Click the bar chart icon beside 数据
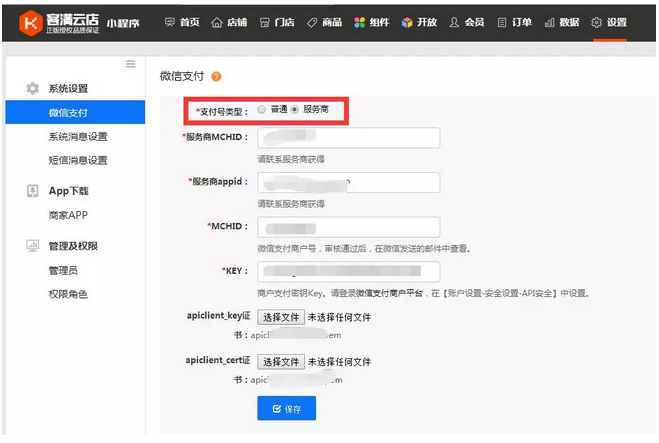Image resolution: width=659 pixels, height=443 pixels. tap(549, 22)
